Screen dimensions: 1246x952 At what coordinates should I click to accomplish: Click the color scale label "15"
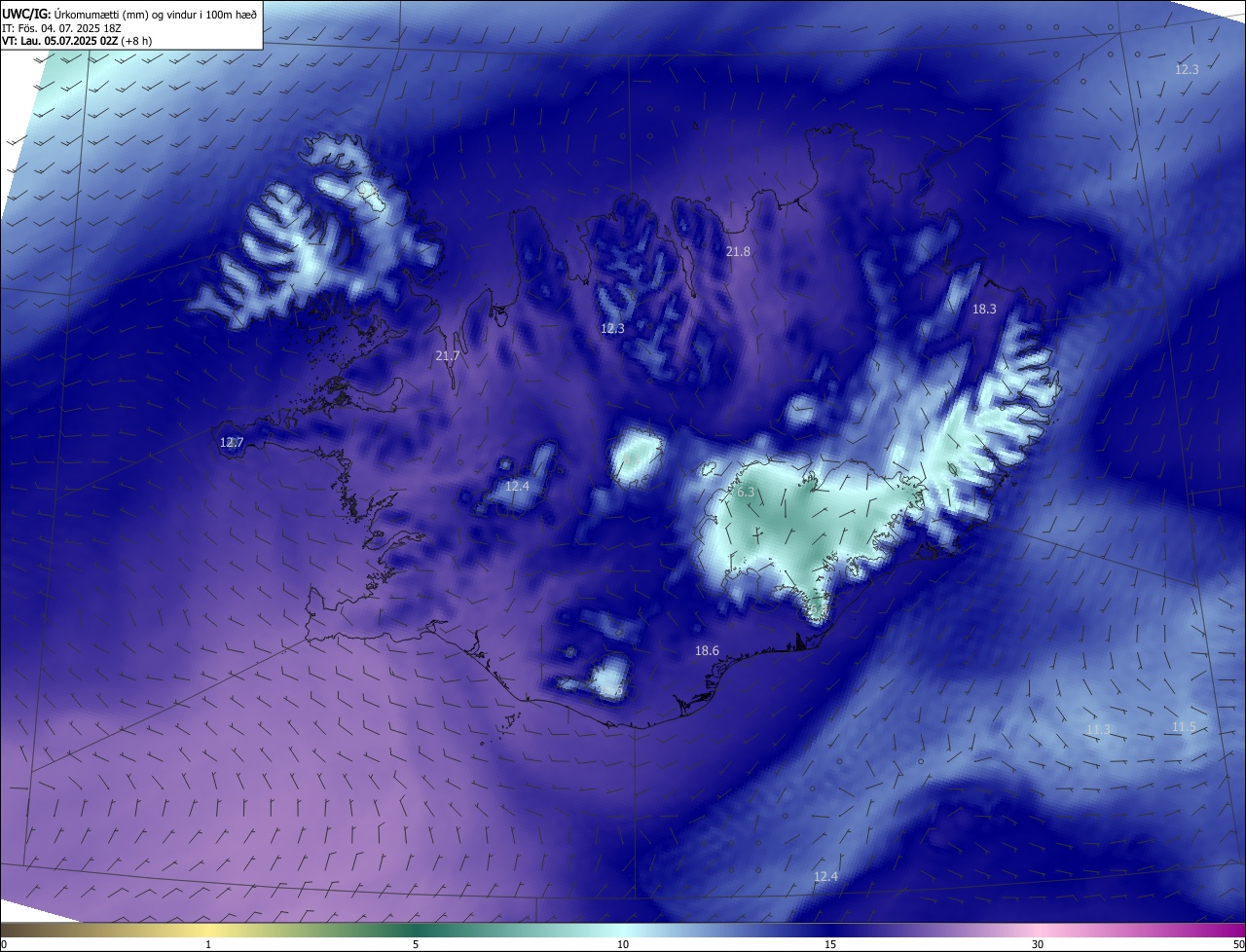pyautogui.click(x=830, y=944)
